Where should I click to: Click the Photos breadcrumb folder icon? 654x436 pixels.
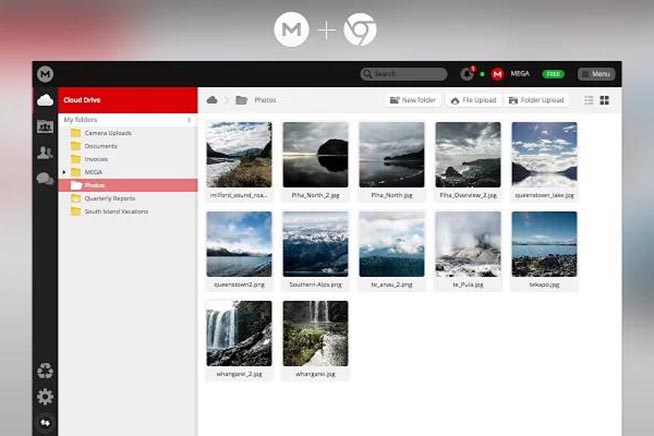click(x=241, y=100)
